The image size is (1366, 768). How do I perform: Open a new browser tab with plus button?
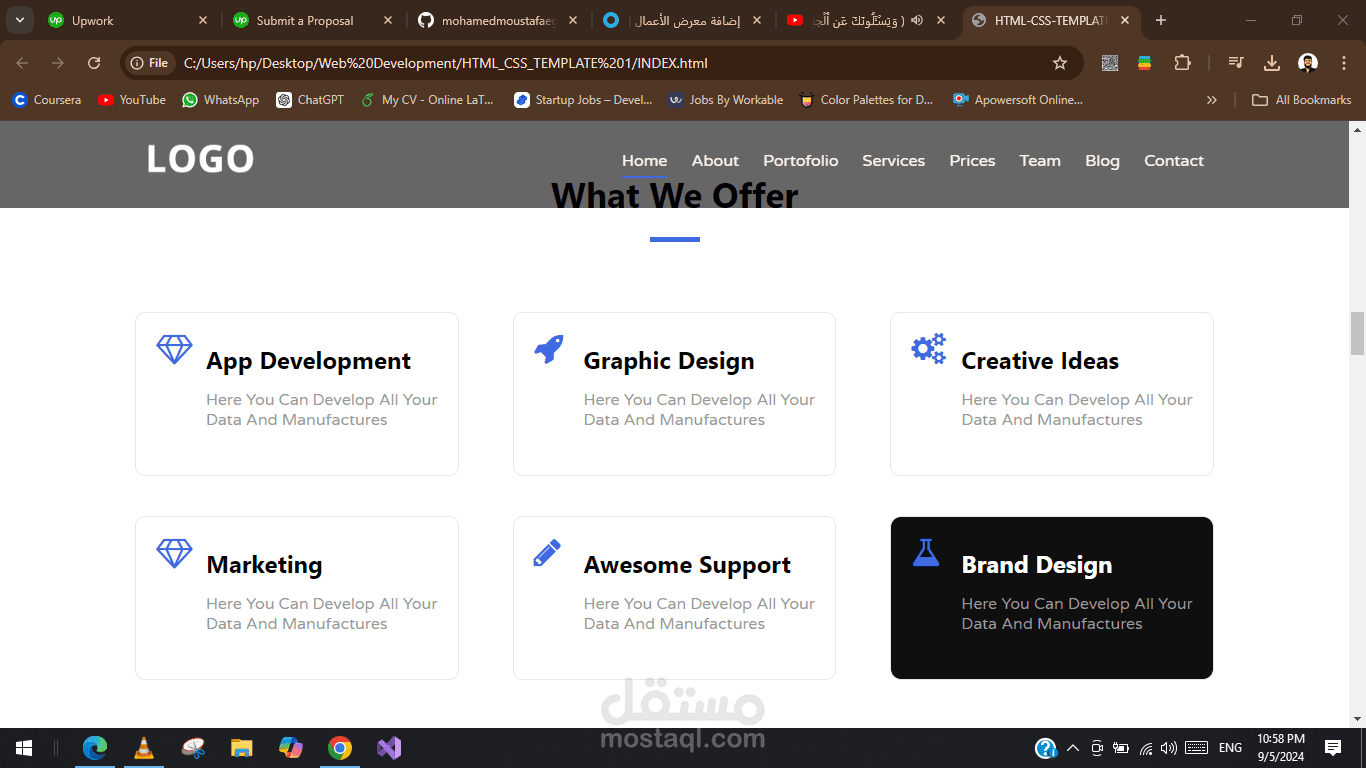click(x=1161, y=20)
